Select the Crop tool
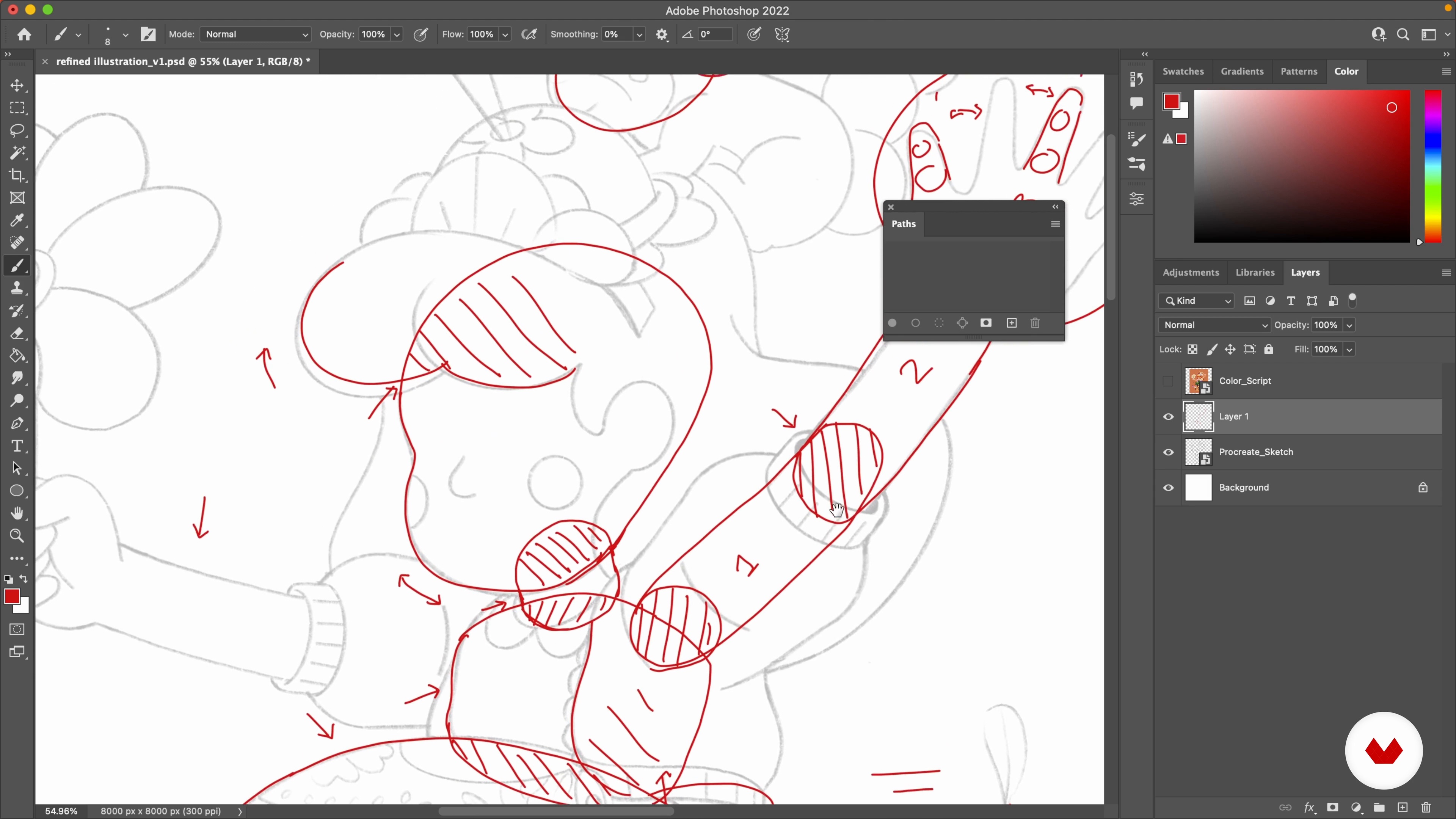Viewport: 1456px width, 819px height. 17,176
